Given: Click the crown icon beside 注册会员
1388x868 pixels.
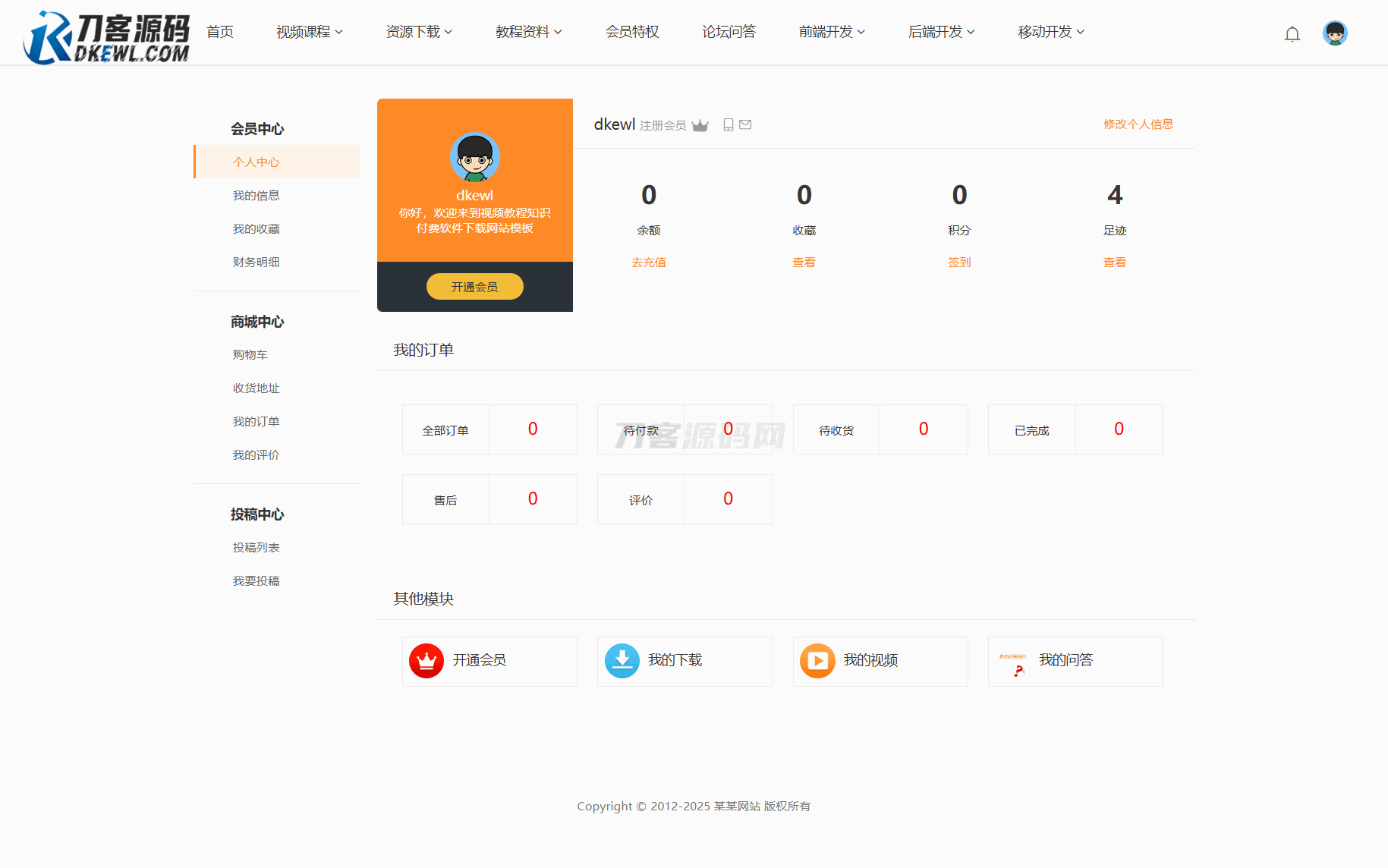Looking at the screenshot, I should [x=700, y=125].
